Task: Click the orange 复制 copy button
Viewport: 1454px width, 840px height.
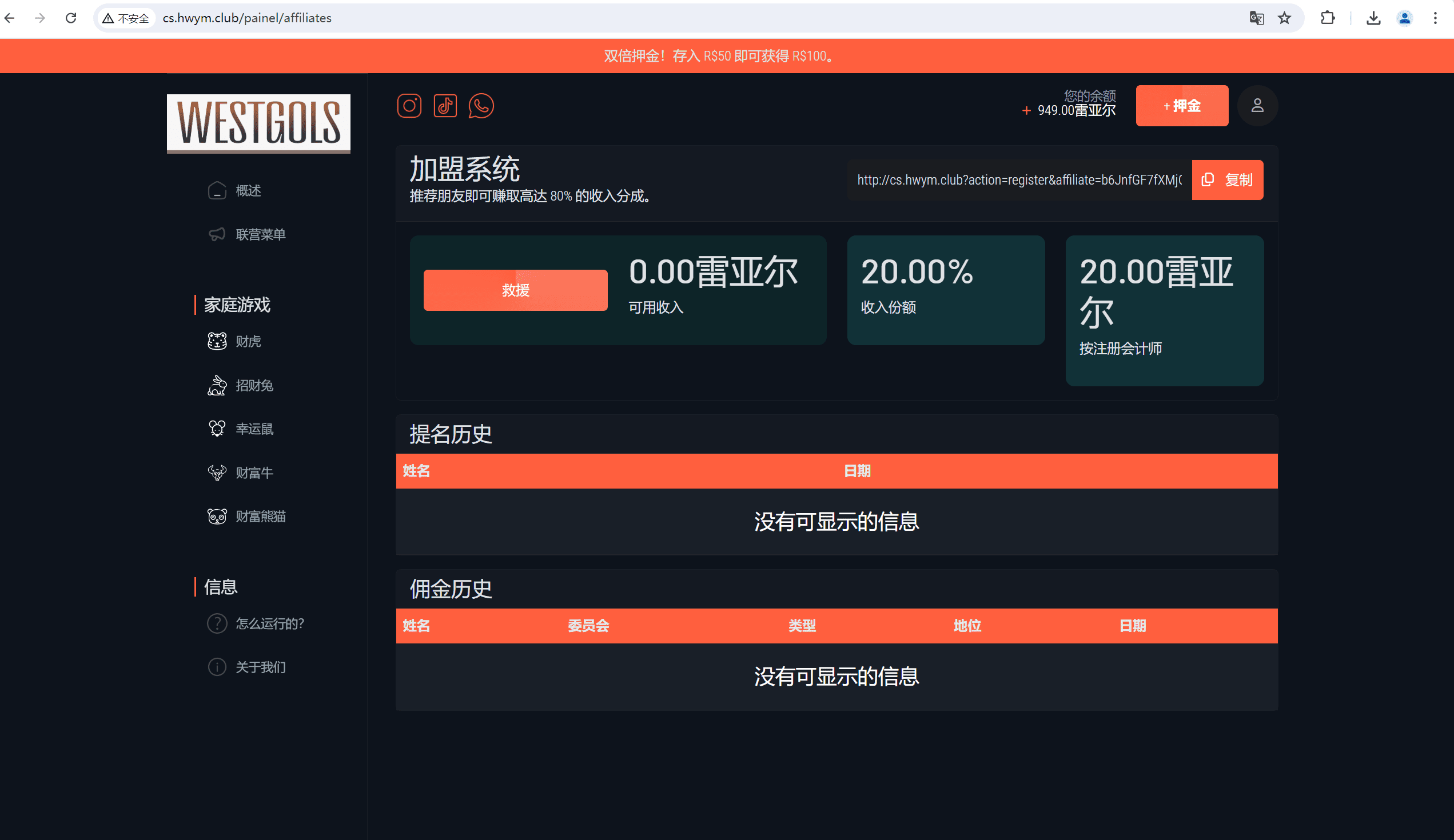Action: tap(1227, 180)
